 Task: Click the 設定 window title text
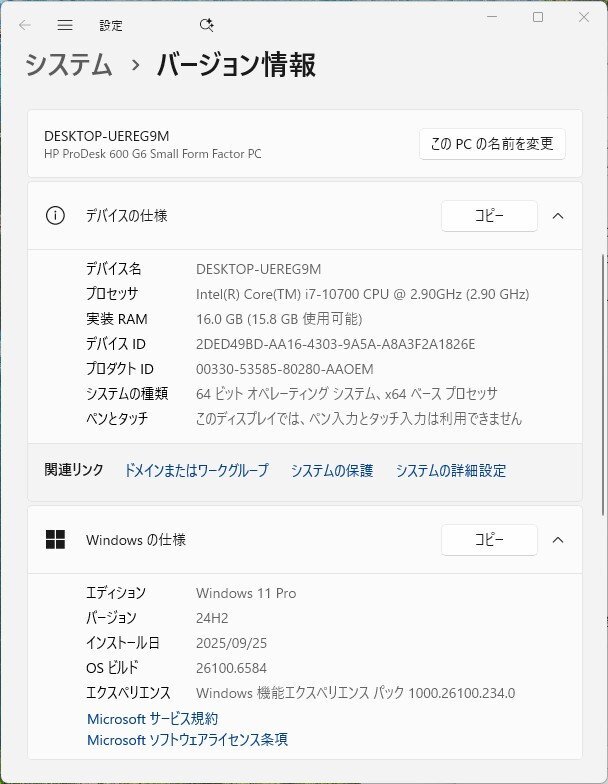pyautogui.click(x=110, y=26)
